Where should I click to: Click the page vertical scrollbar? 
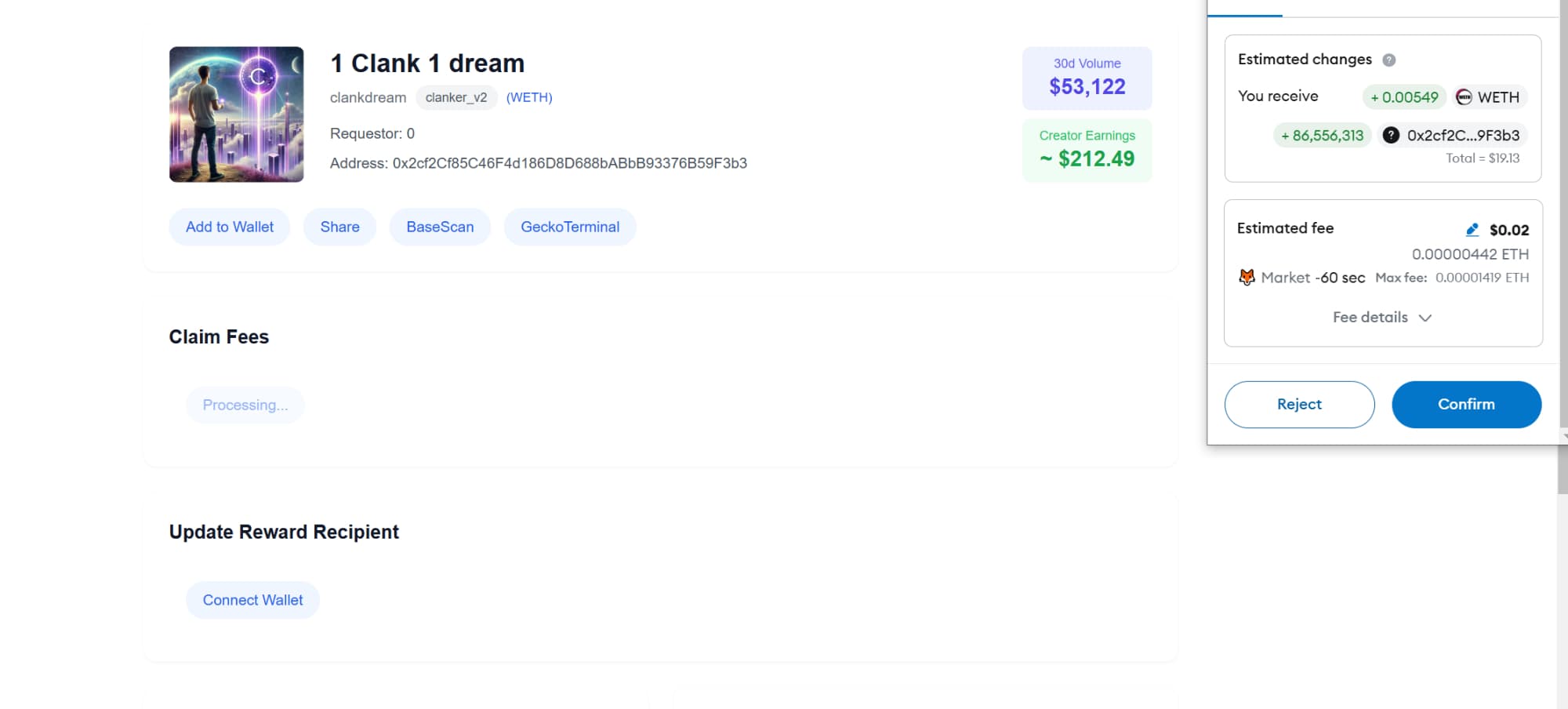(1562, 471)
